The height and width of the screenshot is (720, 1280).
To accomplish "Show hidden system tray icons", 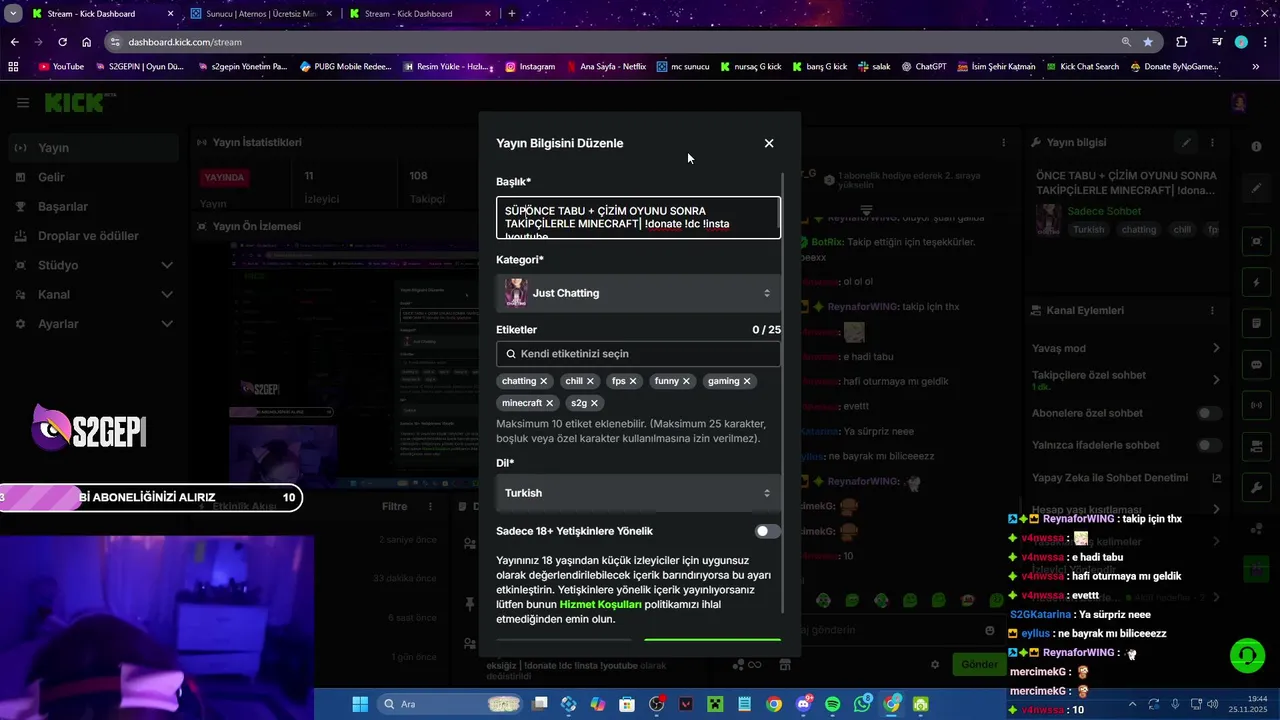I will 1131,704.
